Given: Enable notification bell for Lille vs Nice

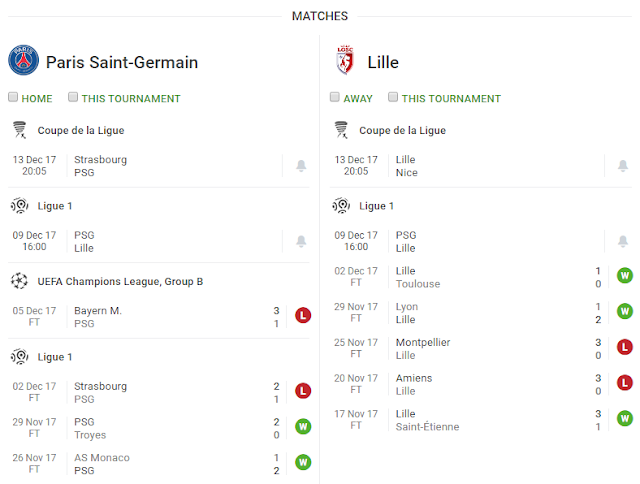Looking at the screenshot, I should pos(623,166).
